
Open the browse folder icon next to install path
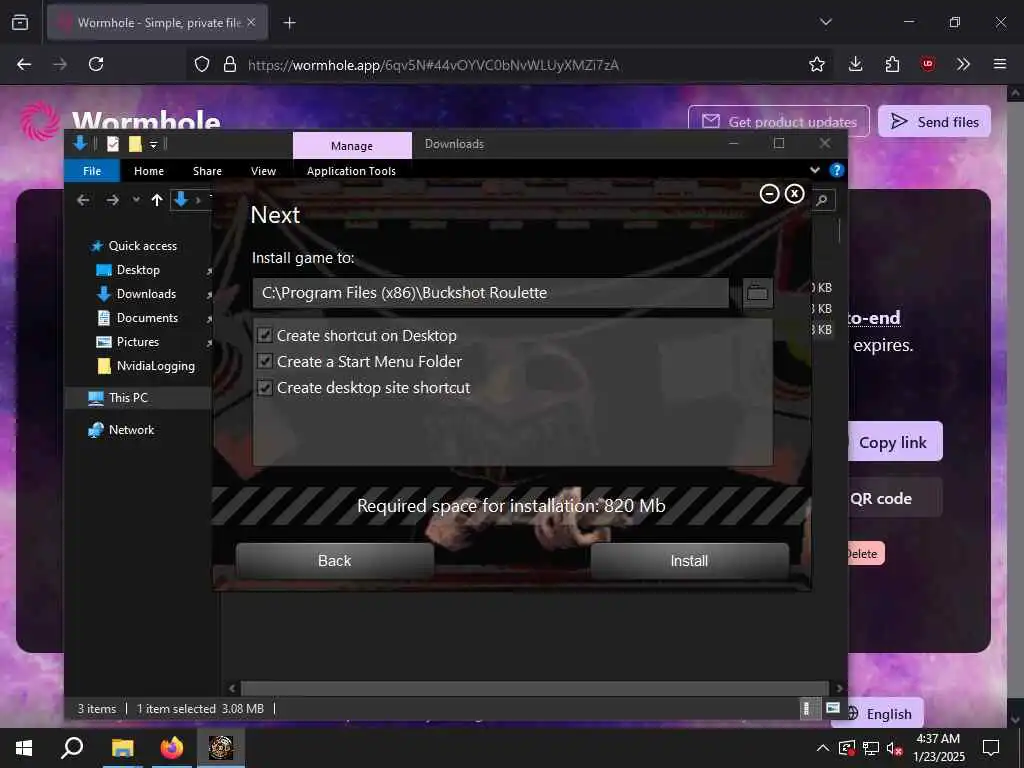tap(758, 293)
